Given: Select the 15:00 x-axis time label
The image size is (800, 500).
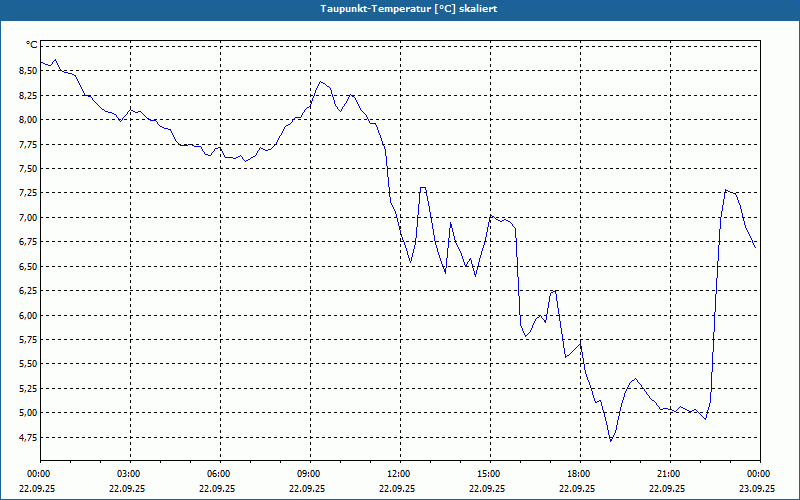Looking at the screenshot, I should coord(490,474).
